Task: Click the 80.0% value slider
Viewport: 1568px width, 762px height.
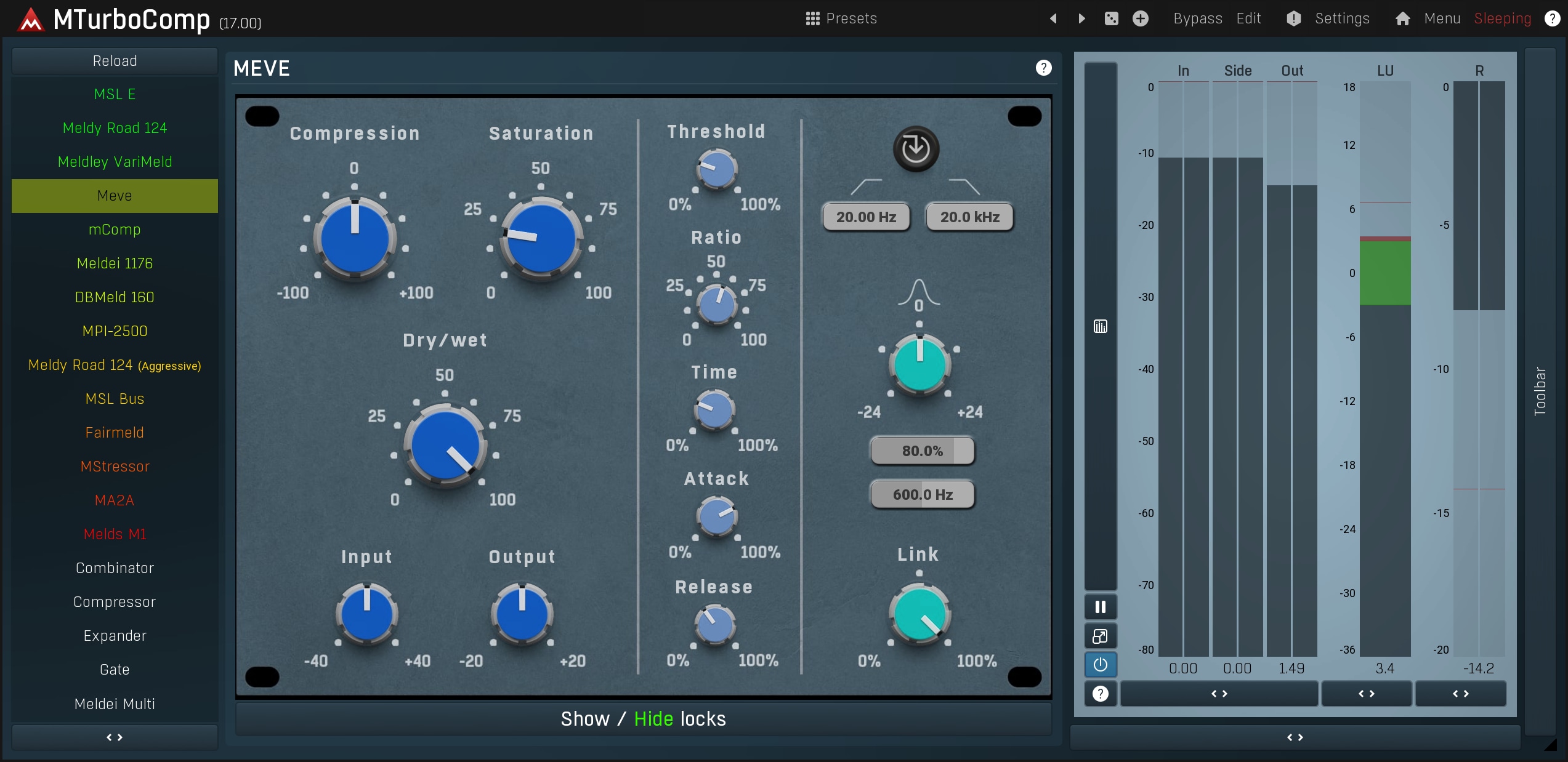Action: tap(922, 451)
